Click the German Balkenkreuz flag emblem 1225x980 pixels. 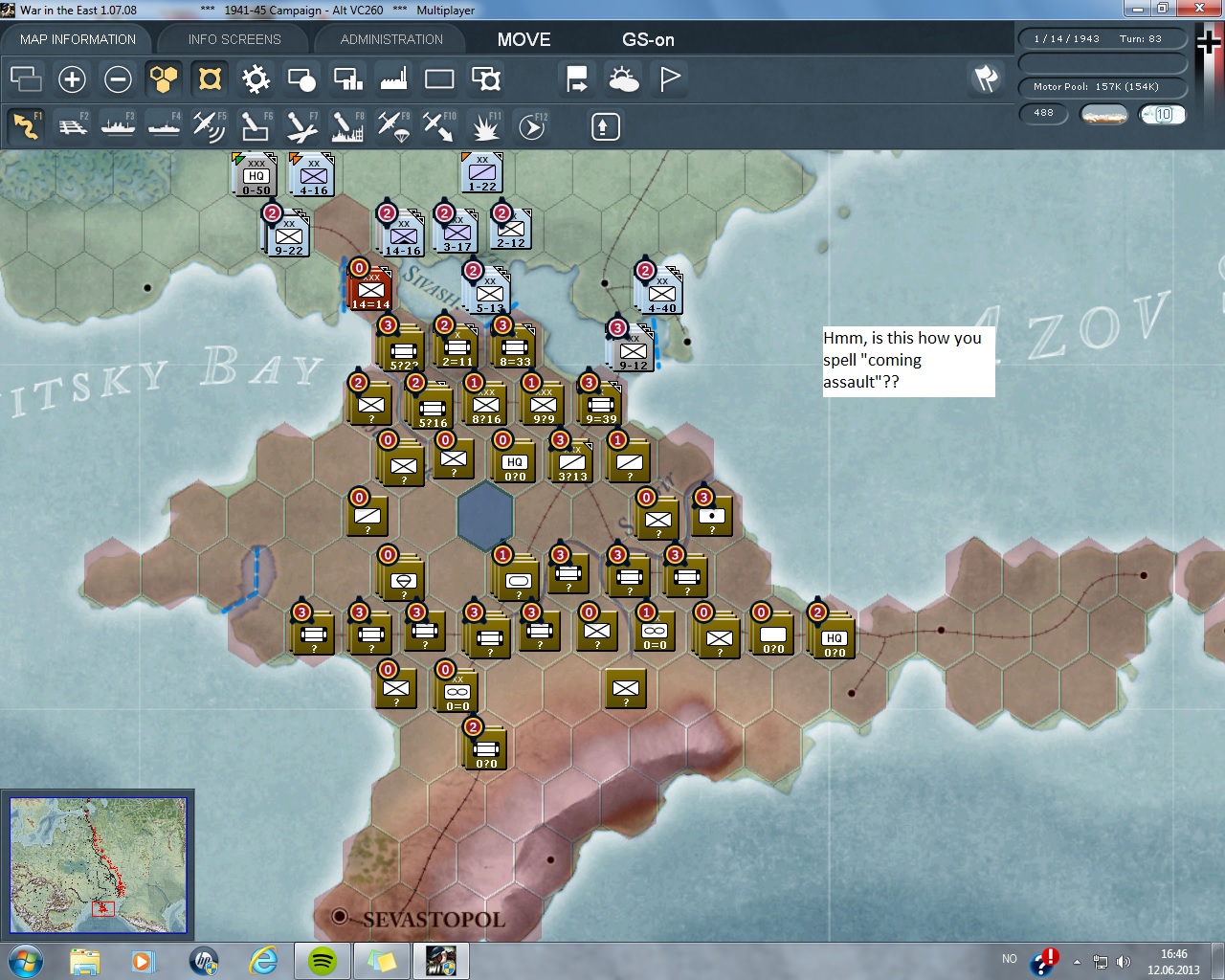1209,44
